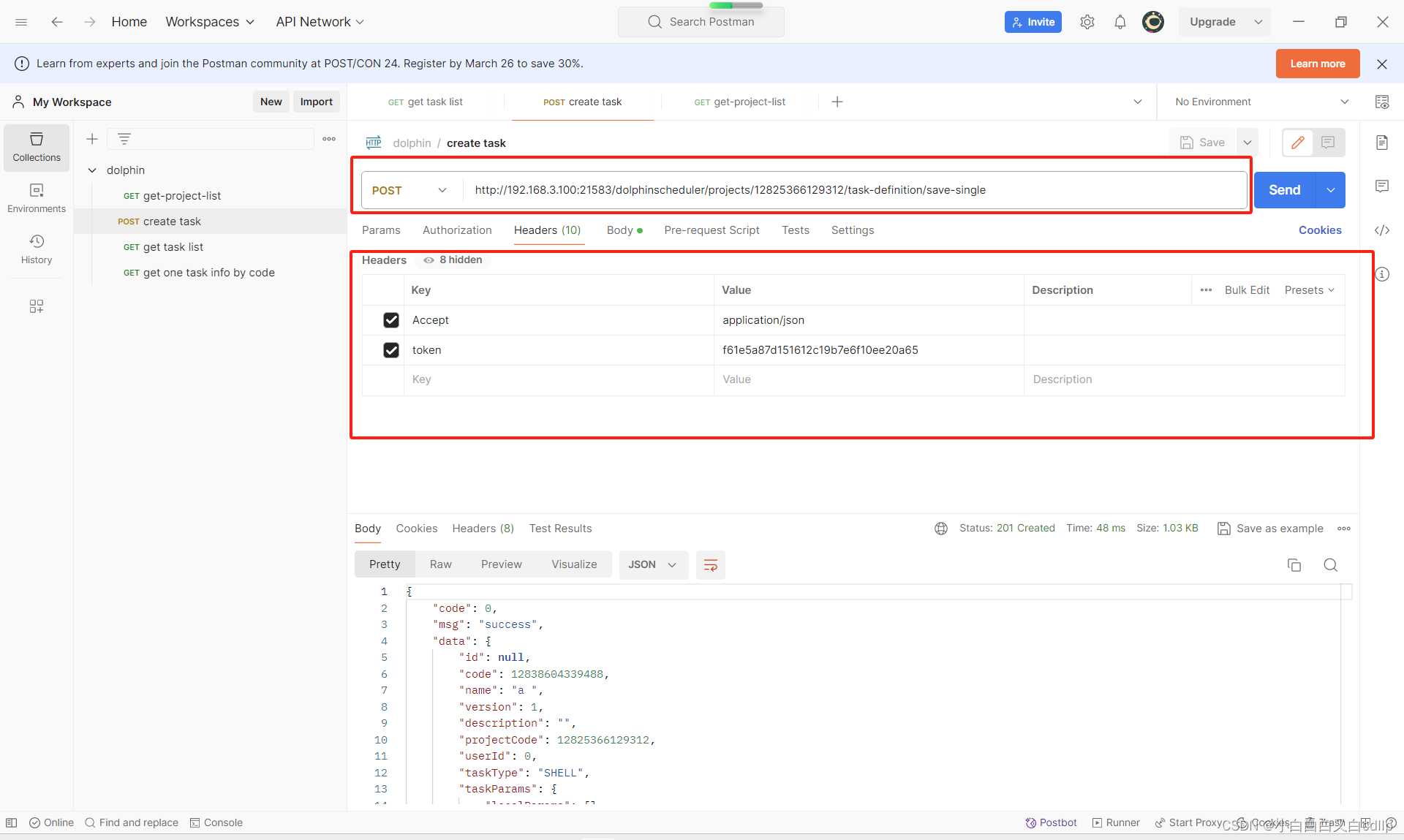
Task: Open the Tests tab
Action: click(x=796, y=230)
